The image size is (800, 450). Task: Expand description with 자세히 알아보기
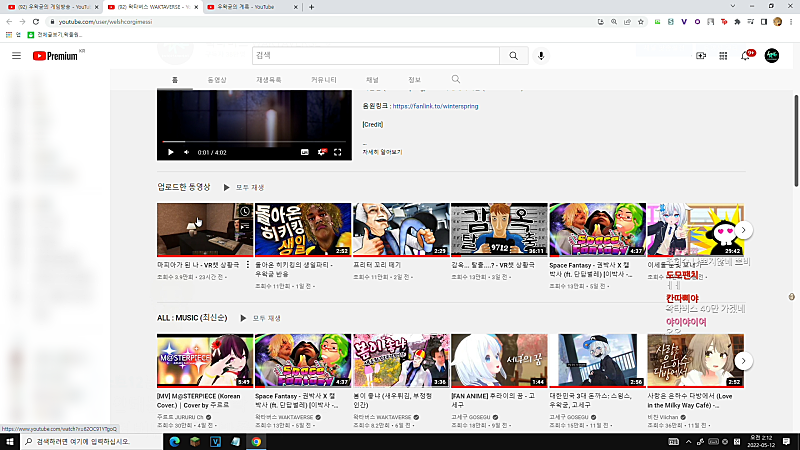pos(382,152)
